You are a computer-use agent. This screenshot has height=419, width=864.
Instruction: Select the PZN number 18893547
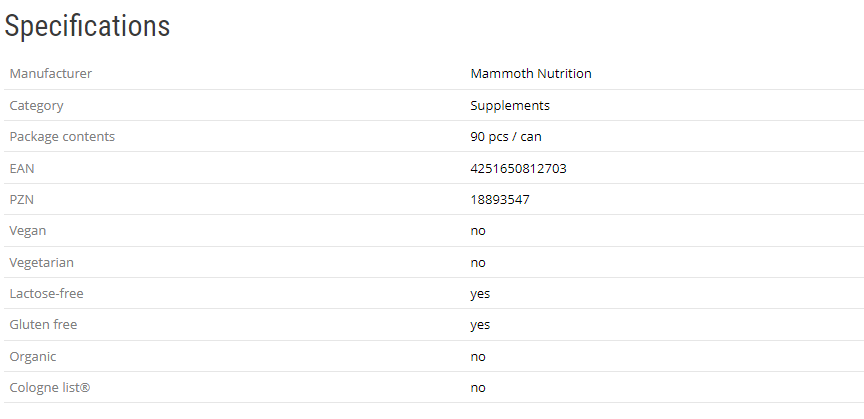(x=500, y=199)
